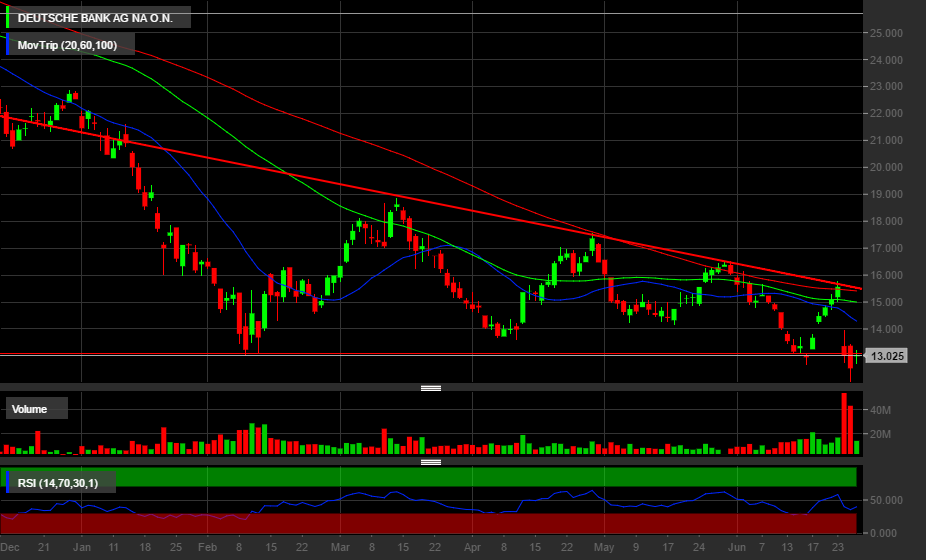926x560 pixels.
Task: Click the Jan date label on time axis
Action: pos(81,547)
